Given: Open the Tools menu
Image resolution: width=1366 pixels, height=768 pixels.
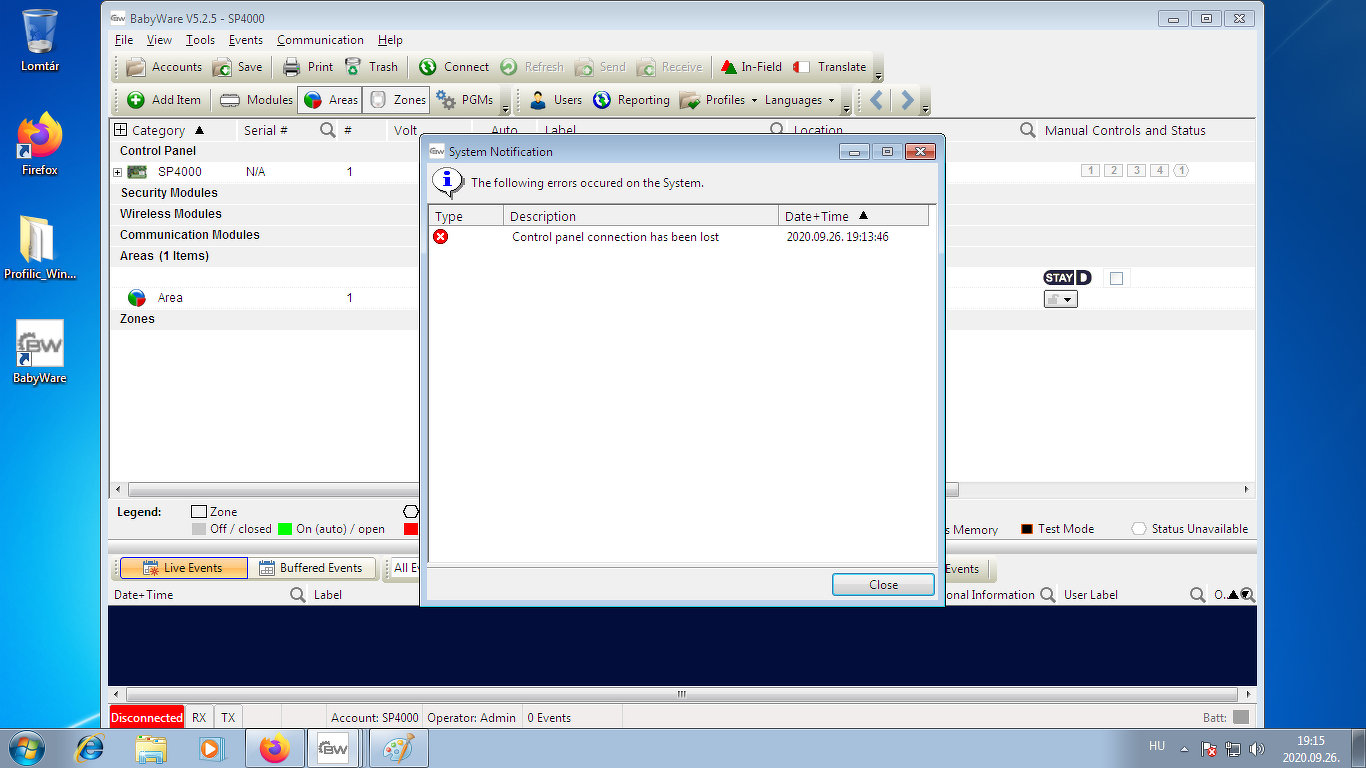Looking at the screenshot, I should click(x=200, y=40).
